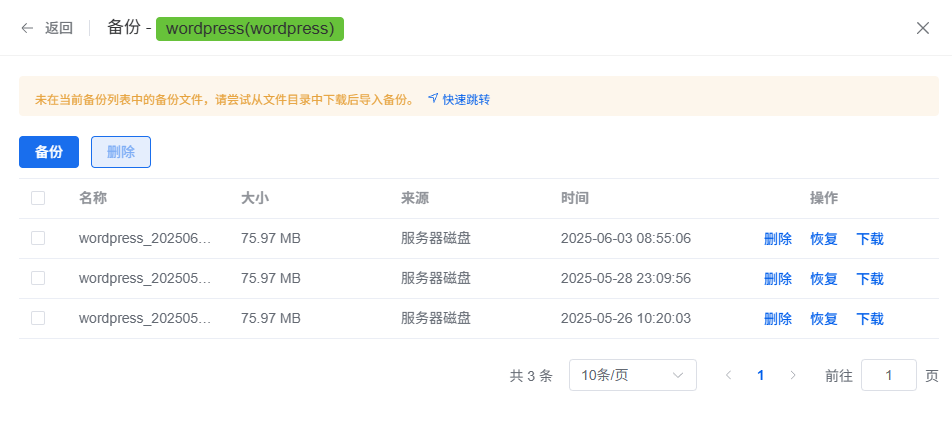952x423 pixels.
Task: Check the box for 2025-06-03 08:55:06 backup
Action: (38, 238)
